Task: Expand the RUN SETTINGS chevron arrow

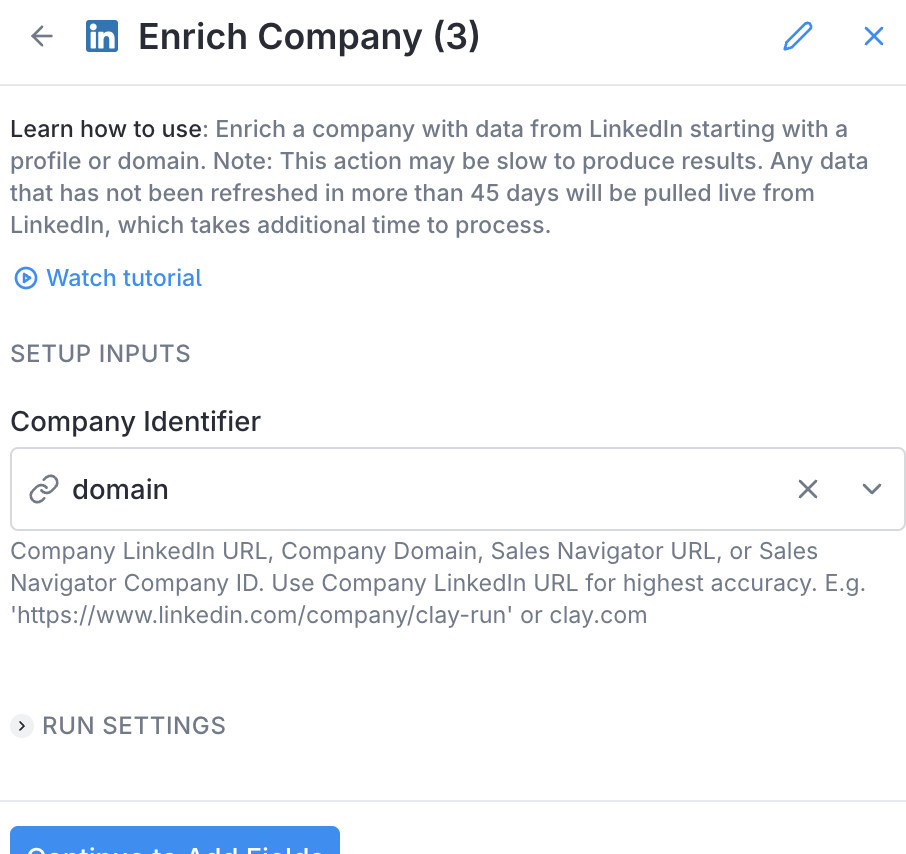Action: (x=21, y=726)
